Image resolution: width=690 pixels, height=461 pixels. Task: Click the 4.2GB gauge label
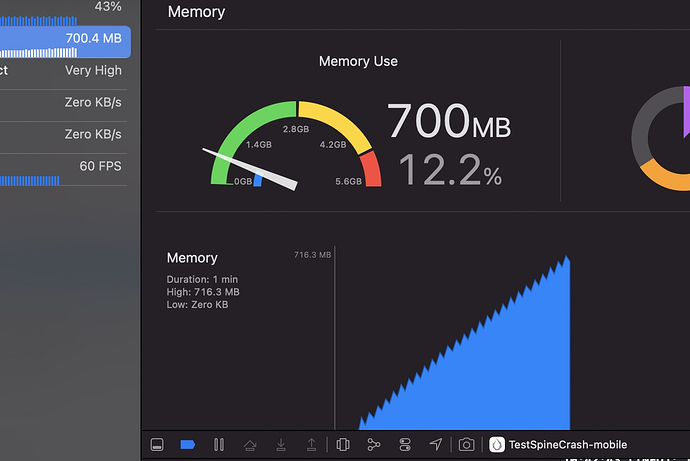click(x=333, y=145)
